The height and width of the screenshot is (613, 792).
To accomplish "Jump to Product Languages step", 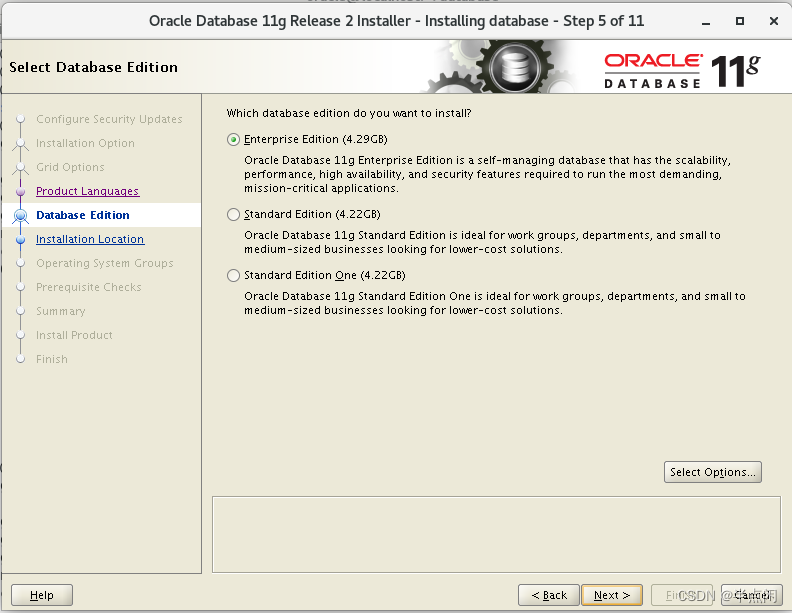I will [87, 191].
